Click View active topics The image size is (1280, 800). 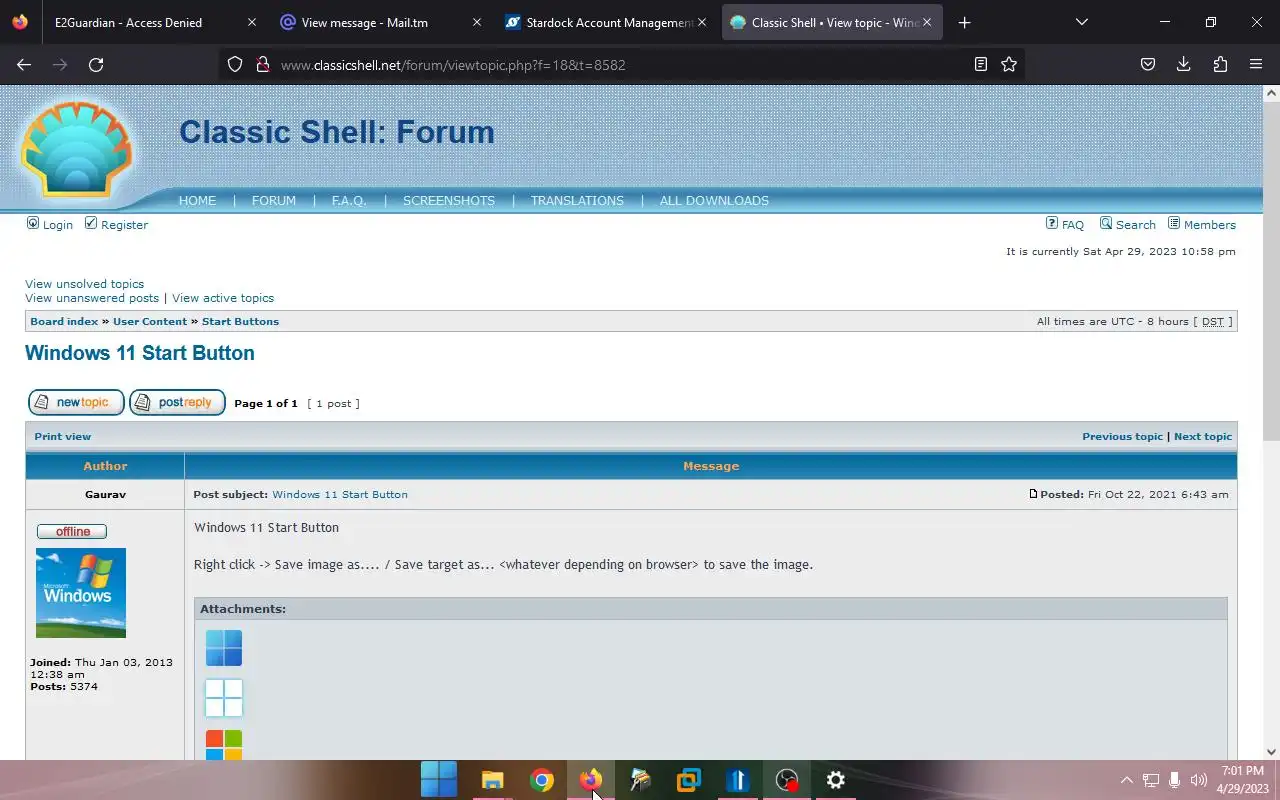coord(223,298)
